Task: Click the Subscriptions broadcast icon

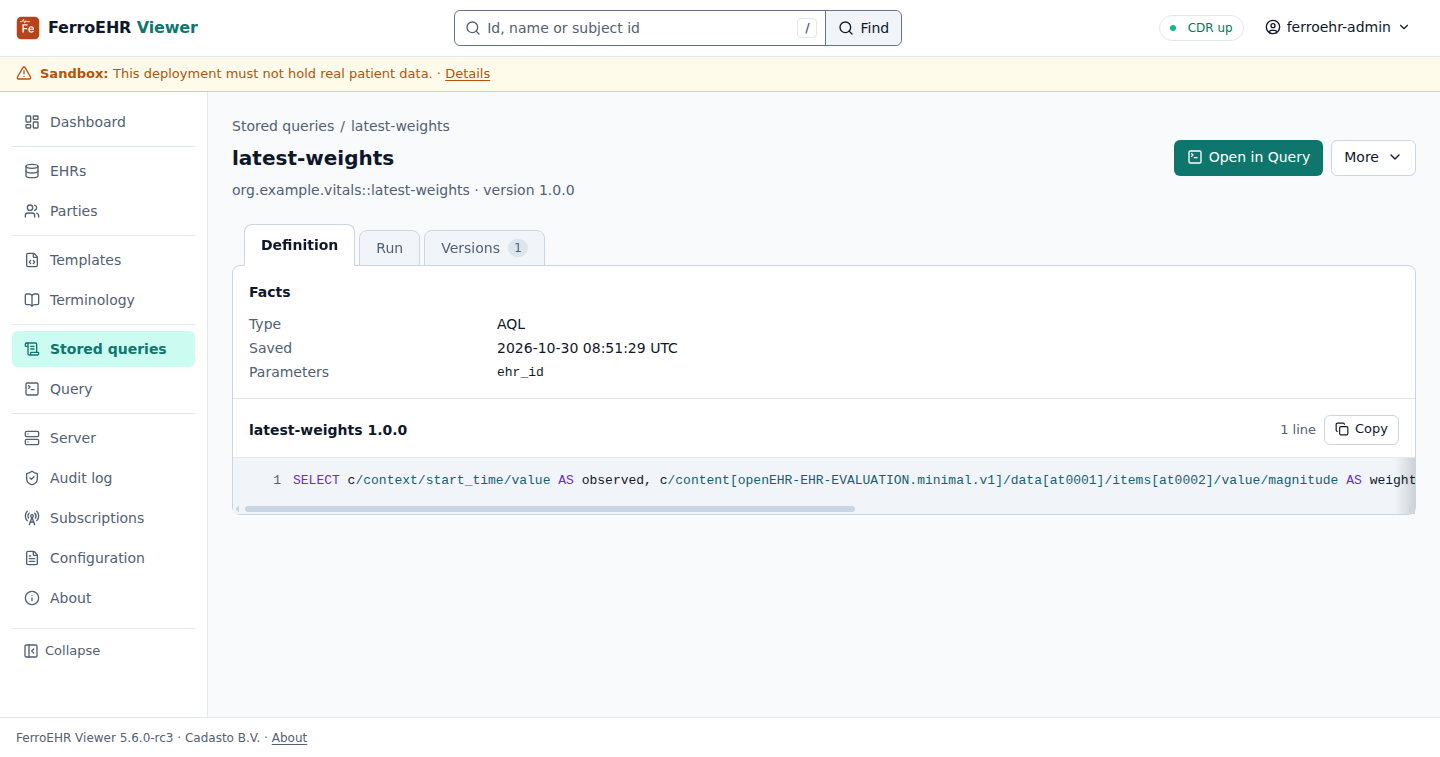Action: pos(32,518)
